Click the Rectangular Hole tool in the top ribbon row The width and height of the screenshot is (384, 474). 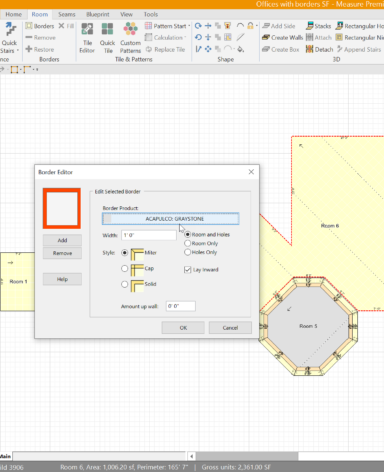360,26
